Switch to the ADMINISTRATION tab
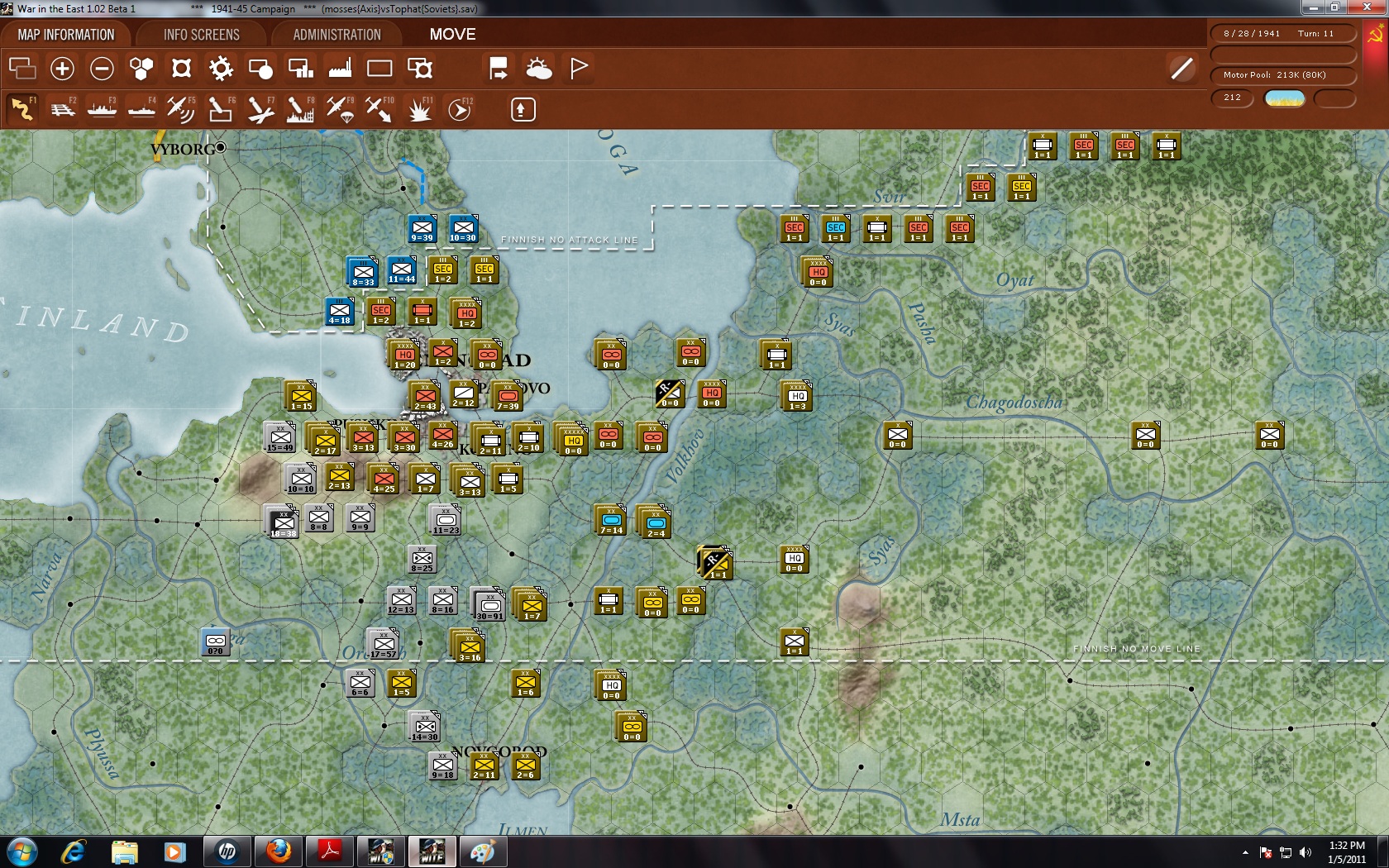Viewport: 1389px width, 868px height. 334,35
